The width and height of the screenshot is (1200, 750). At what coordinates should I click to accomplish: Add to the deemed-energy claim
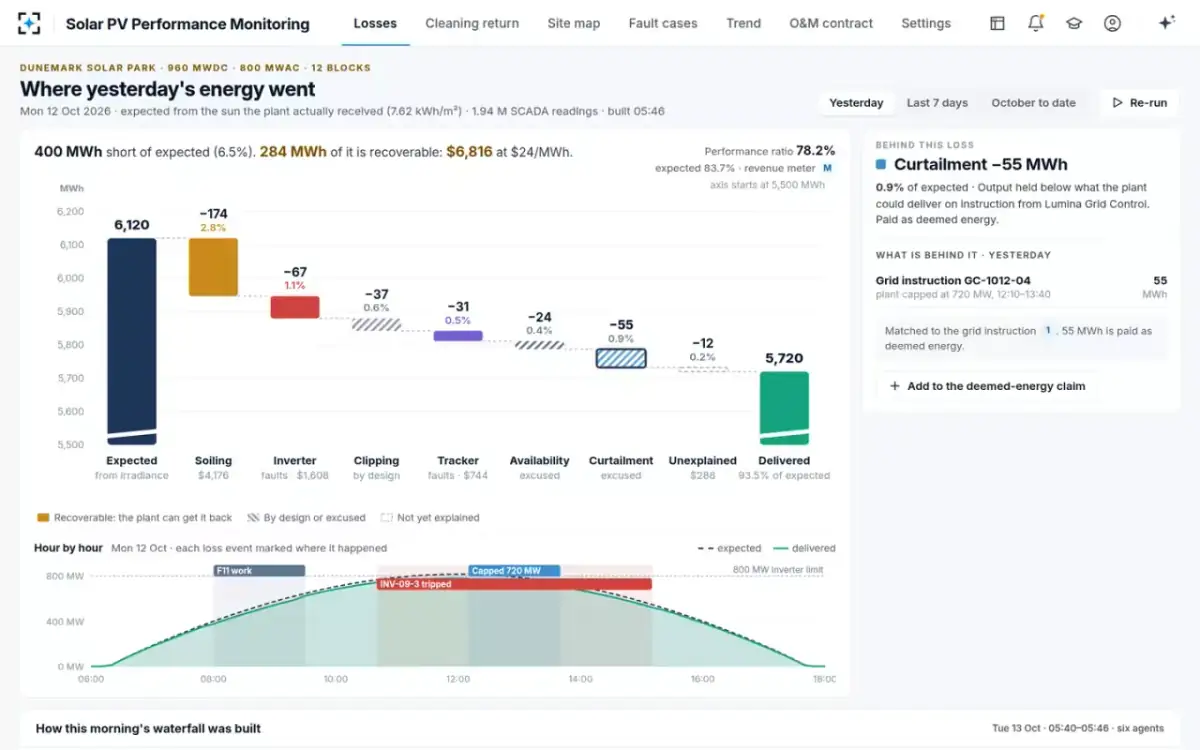(987, 386)
